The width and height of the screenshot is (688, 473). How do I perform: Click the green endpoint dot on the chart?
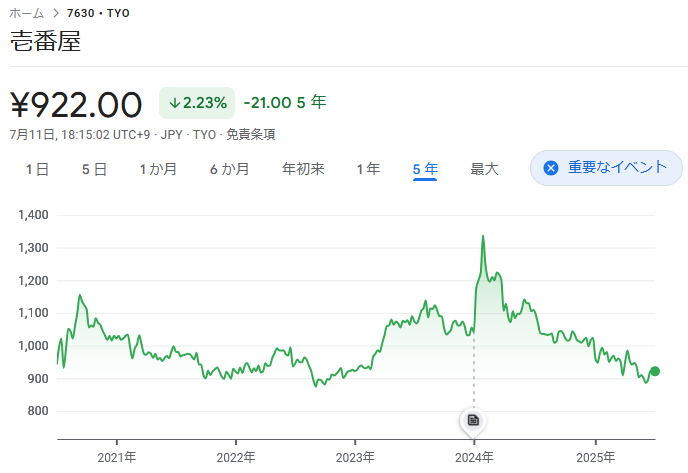point(655,371)
